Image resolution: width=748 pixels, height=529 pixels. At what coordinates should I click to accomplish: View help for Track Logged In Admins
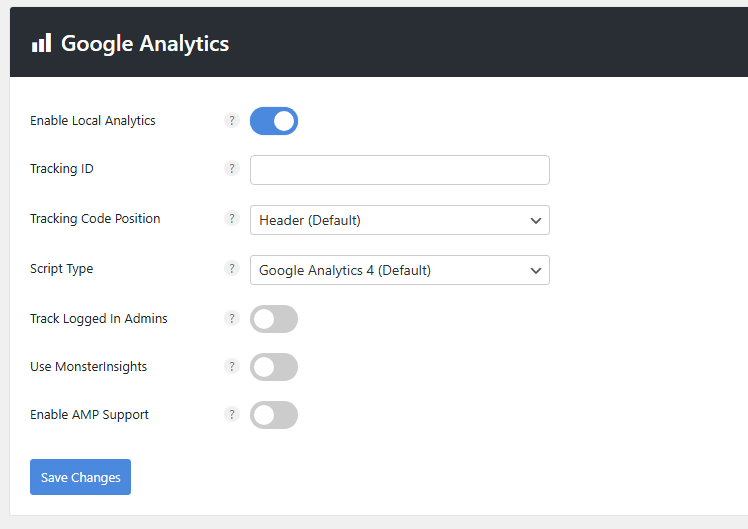(232, 318)
